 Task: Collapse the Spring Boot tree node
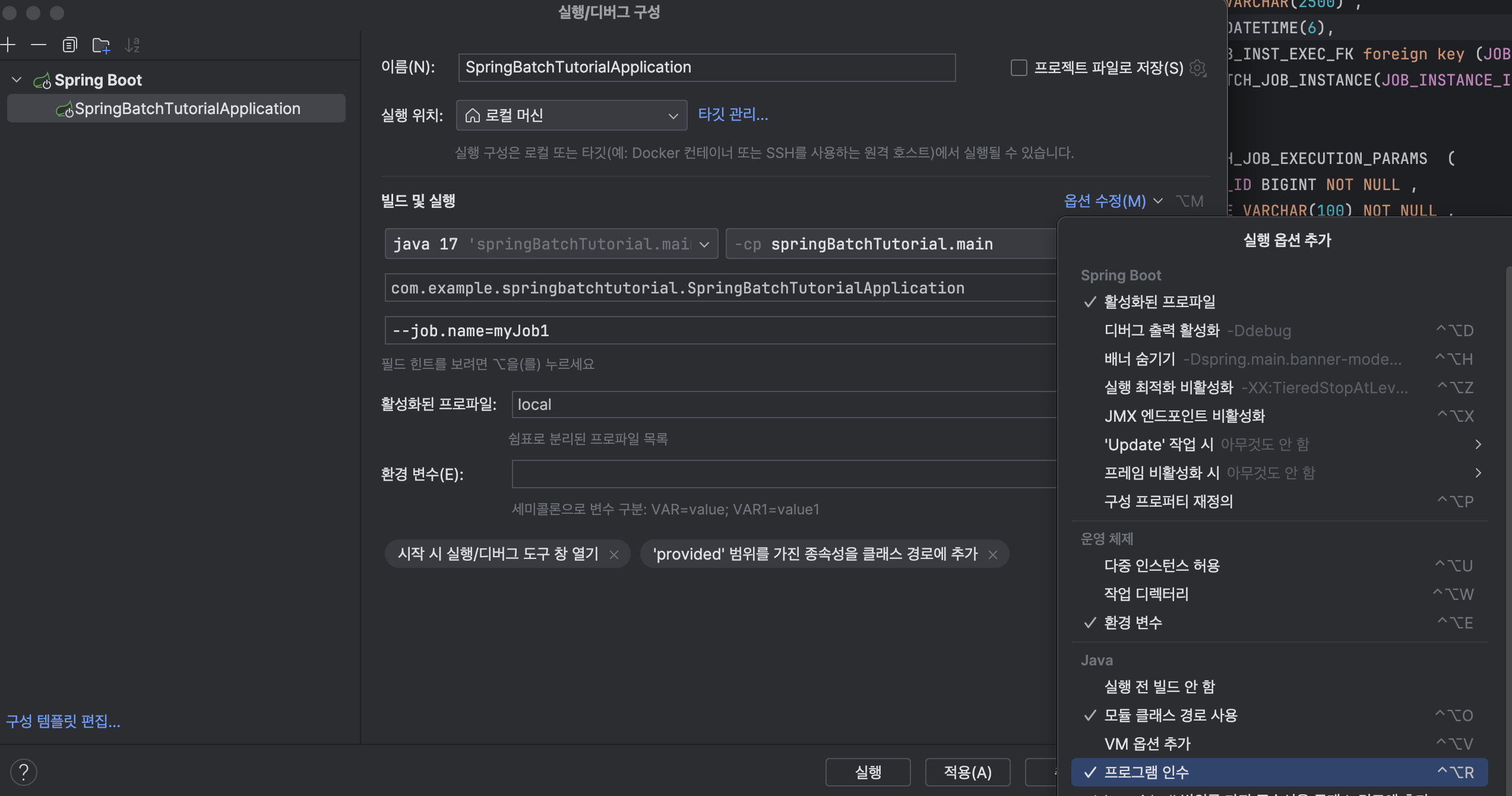tap(17, 80)
